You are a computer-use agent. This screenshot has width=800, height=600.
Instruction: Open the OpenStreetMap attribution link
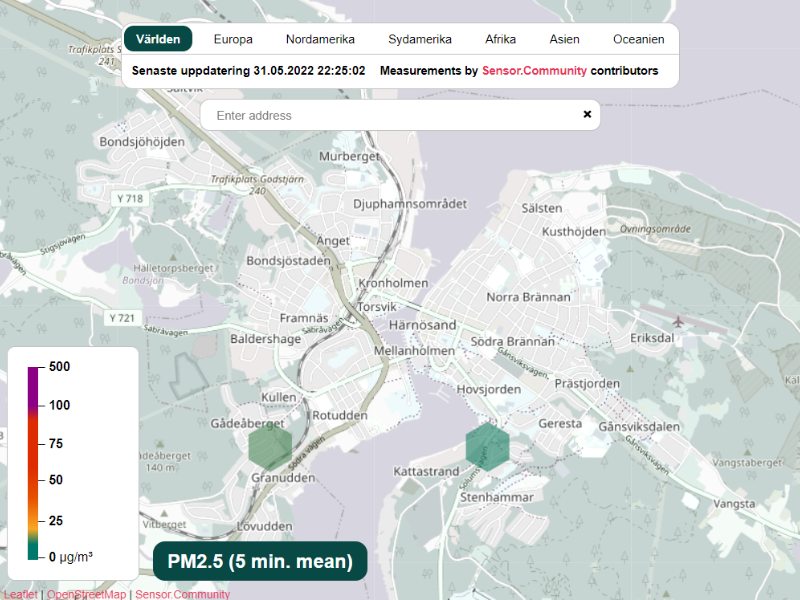(x=87, y=594)
